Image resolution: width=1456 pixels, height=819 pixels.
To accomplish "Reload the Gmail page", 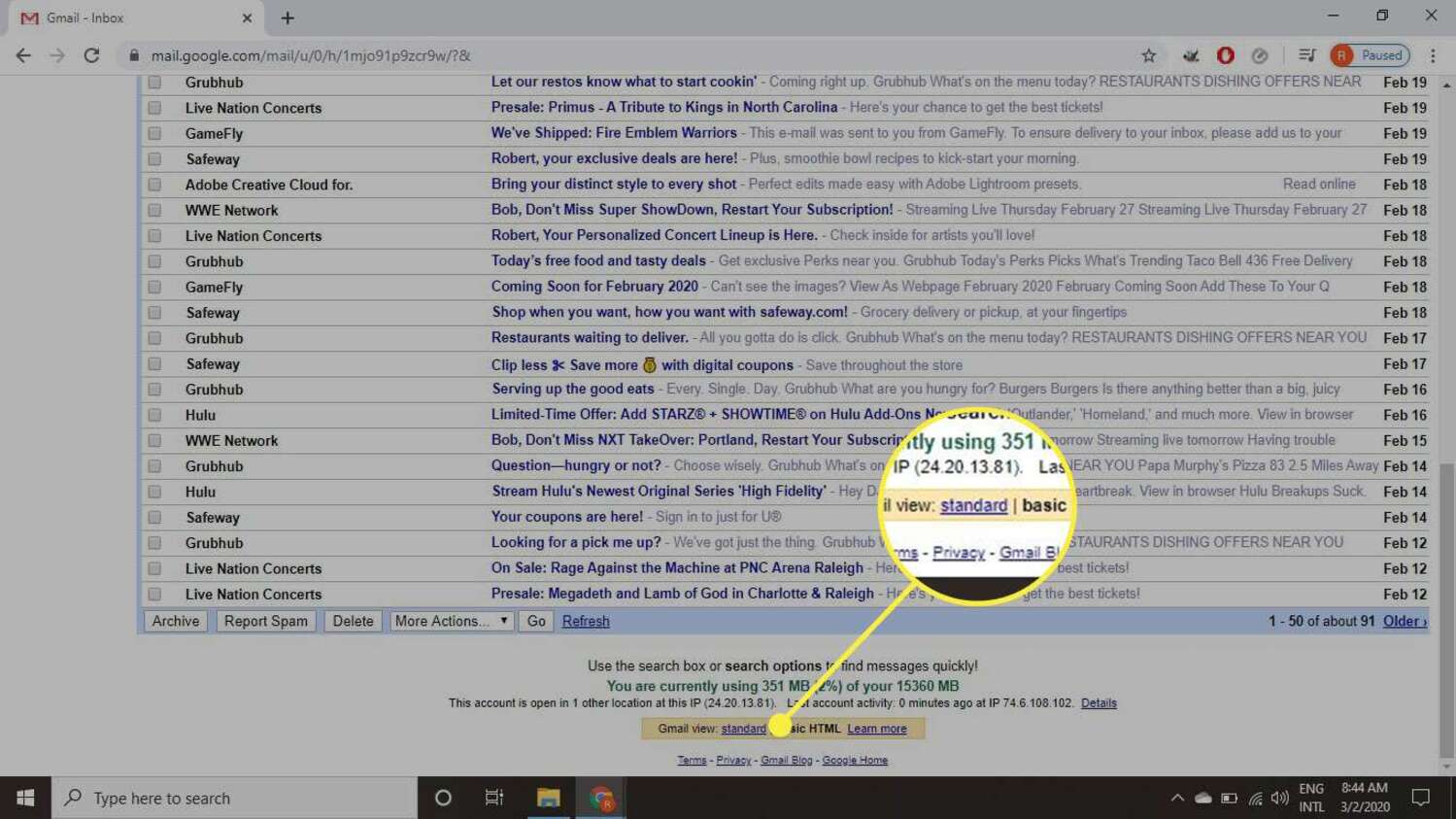I will coord(91,55).
